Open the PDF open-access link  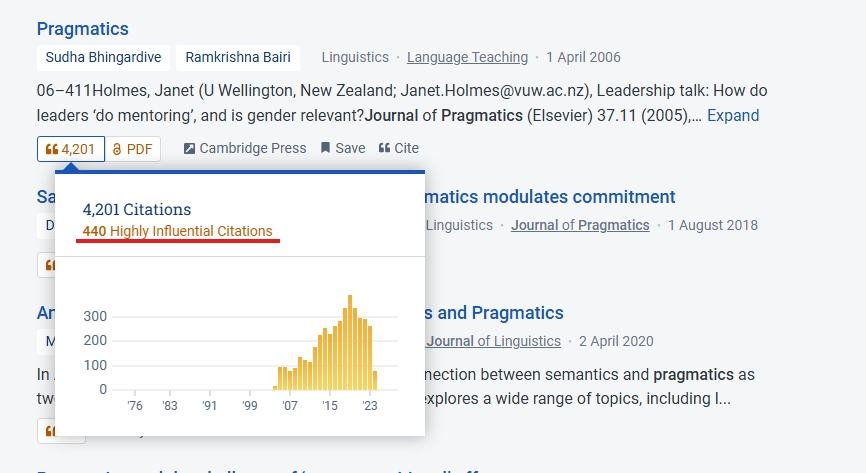[x=133, y=149]
